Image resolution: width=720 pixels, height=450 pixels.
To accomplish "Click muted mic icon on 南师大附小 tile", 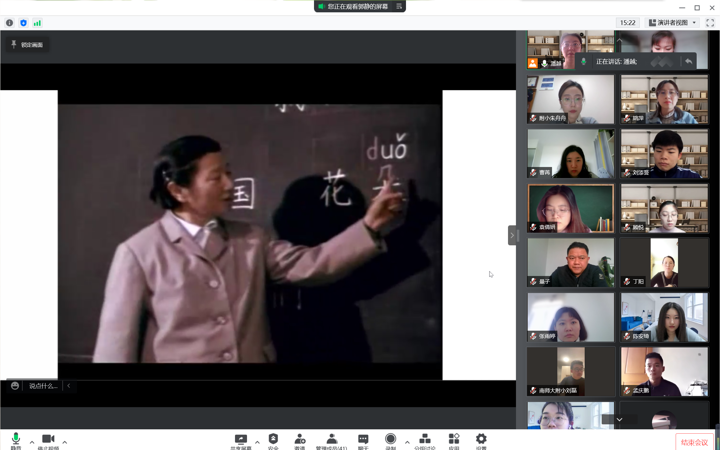I will pyautogui.click(x=533, y=390).
